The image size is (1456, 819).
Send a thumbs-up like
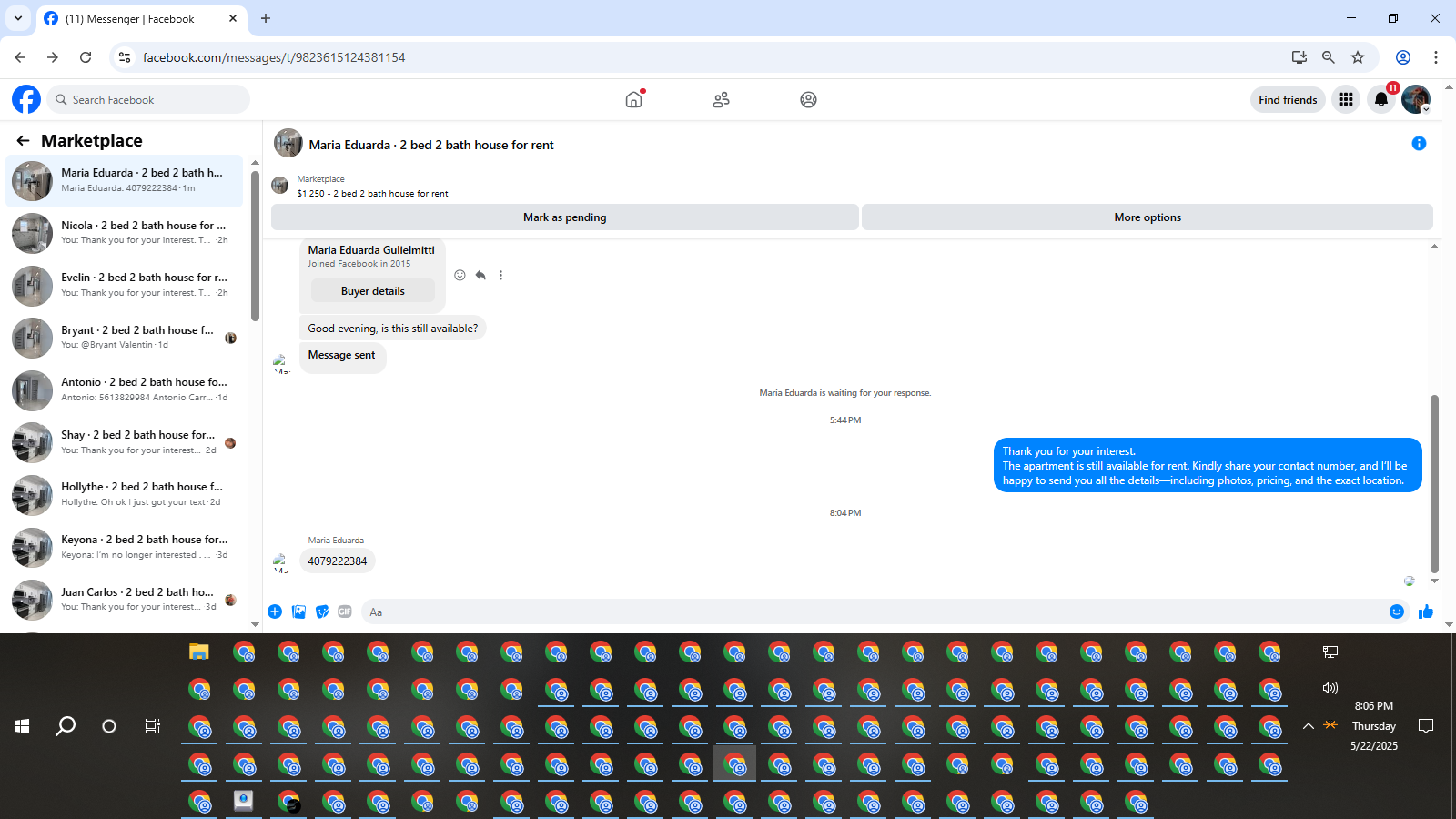(x=1426, y=612)
